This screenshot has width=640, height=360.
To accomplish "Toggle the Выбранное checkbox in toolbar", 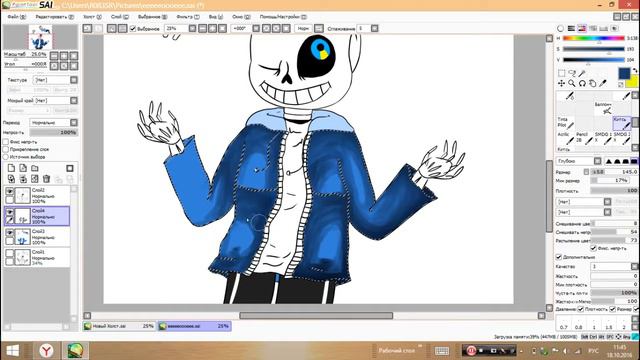I will point(133,29).
